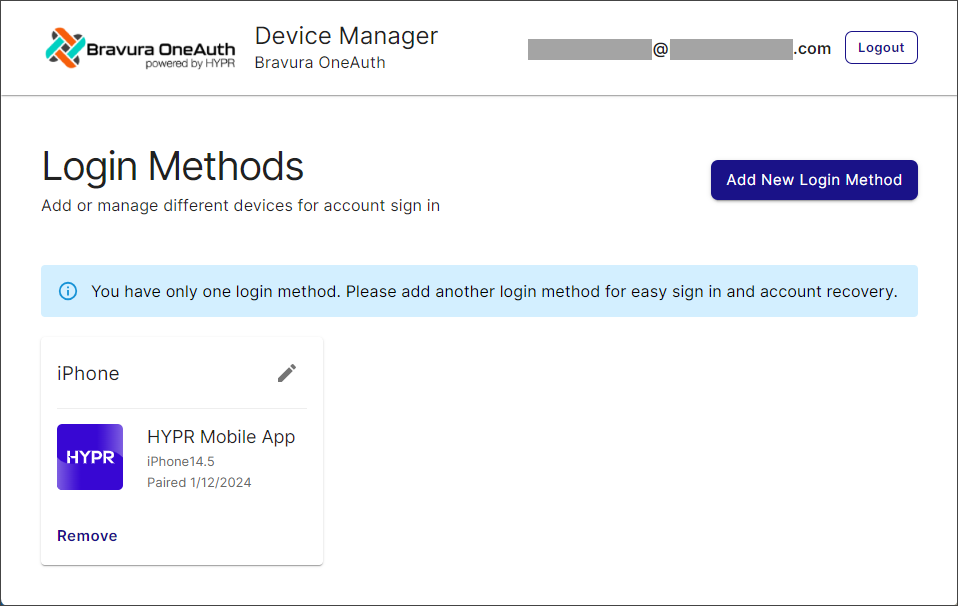Viewport: 958px width, 606px height.
Task: Click the Remove link on the iPhone card
Action: tap(87, 535)
